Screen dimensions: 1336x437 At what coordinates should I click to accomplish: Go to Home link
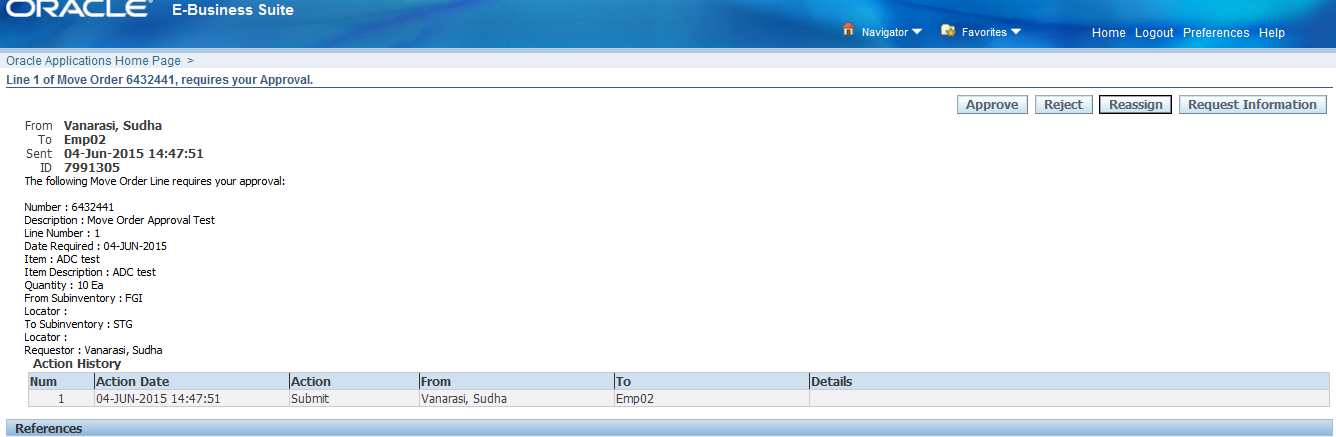[1109, 33]
